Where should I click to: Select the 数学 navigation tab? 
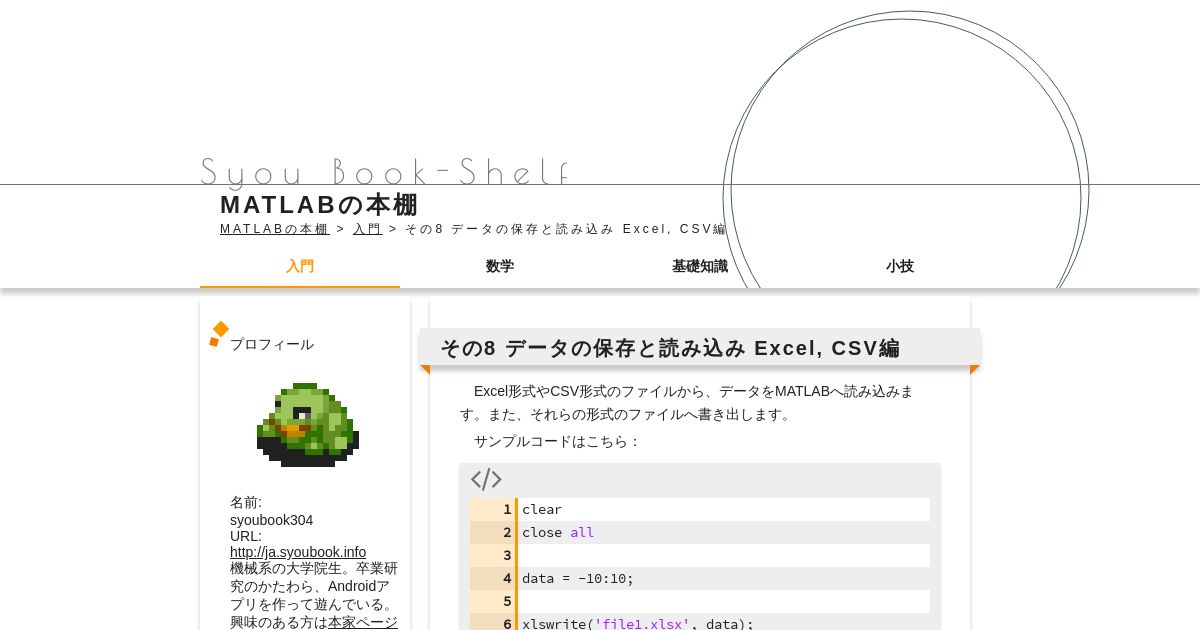[x=500, y=266]
